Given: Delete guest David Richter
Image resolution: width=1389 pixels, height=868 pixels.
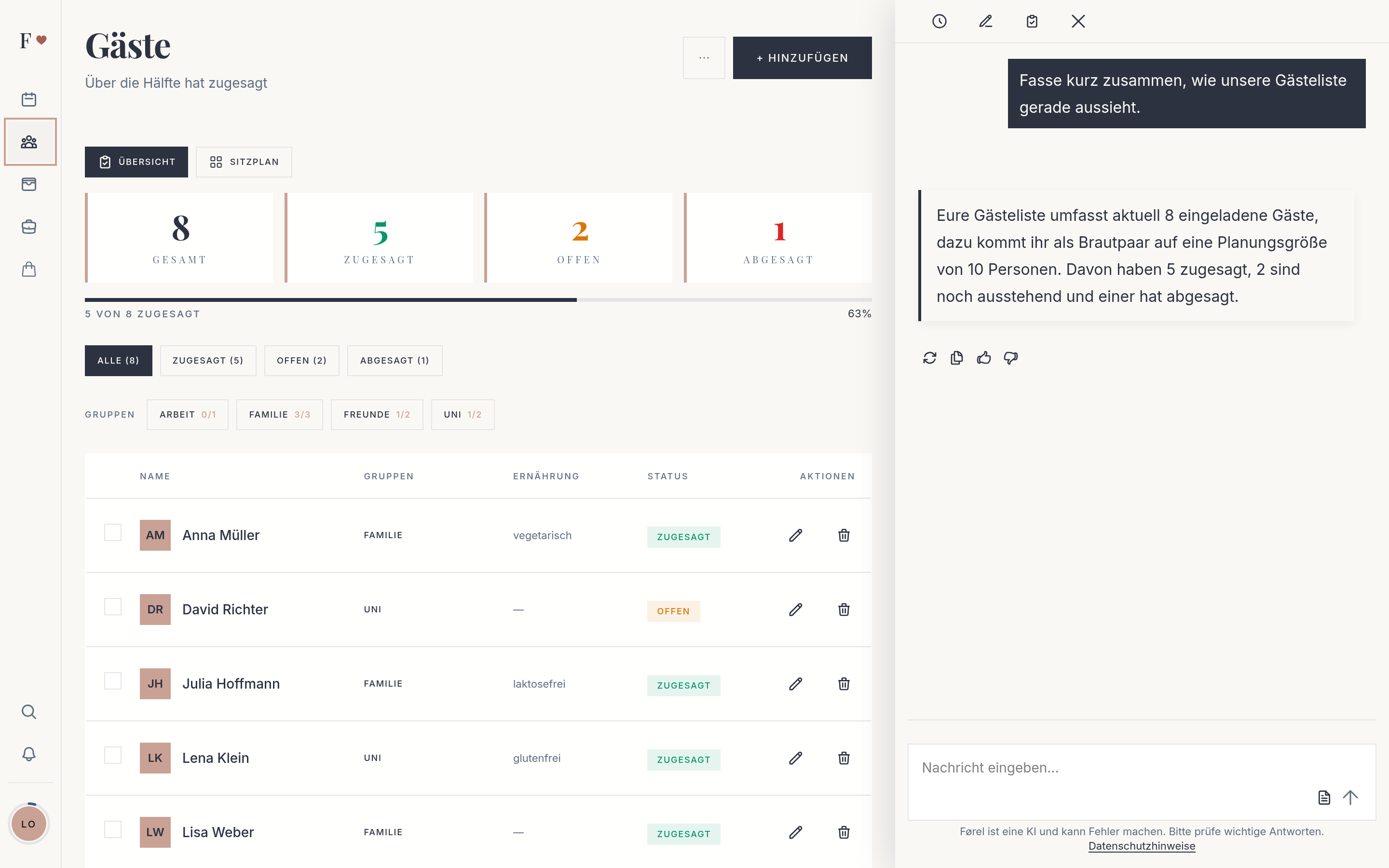Looking at the screenshot, I should [844, 610].
